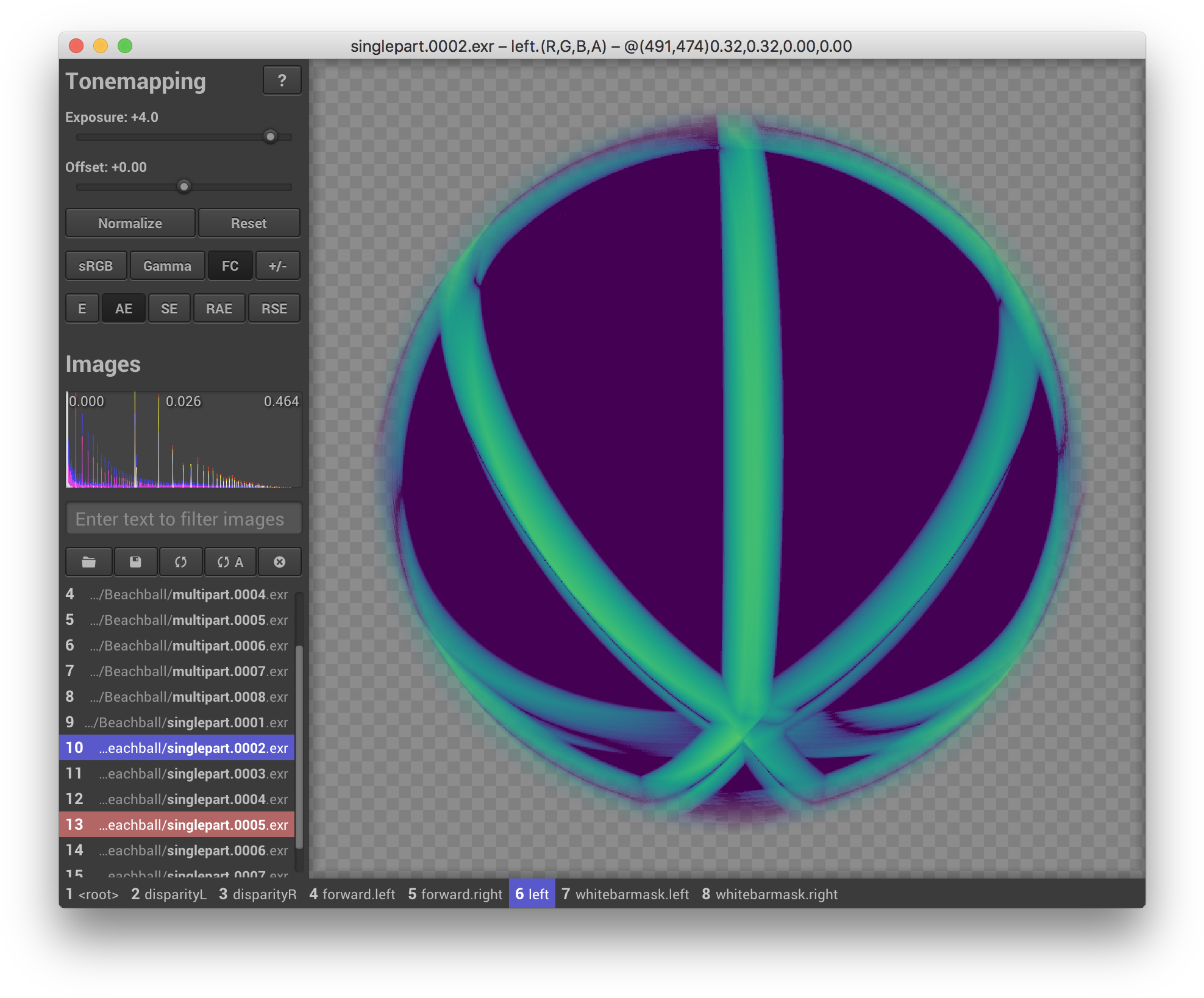Enable the RAE error metric

tap(219, 308)
